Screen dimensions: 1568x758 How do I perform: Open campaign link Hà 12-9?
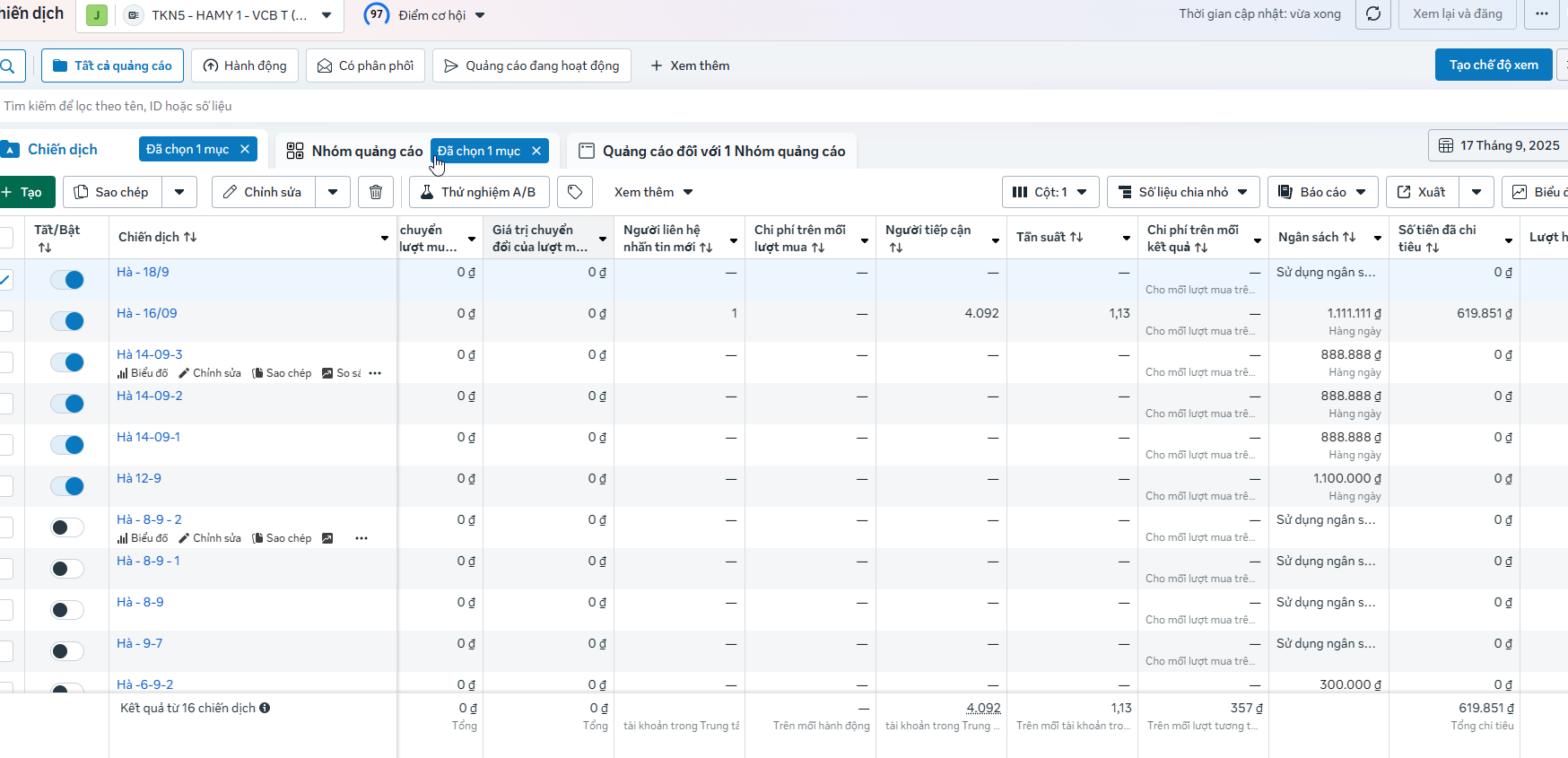click(x=139, y=478)
